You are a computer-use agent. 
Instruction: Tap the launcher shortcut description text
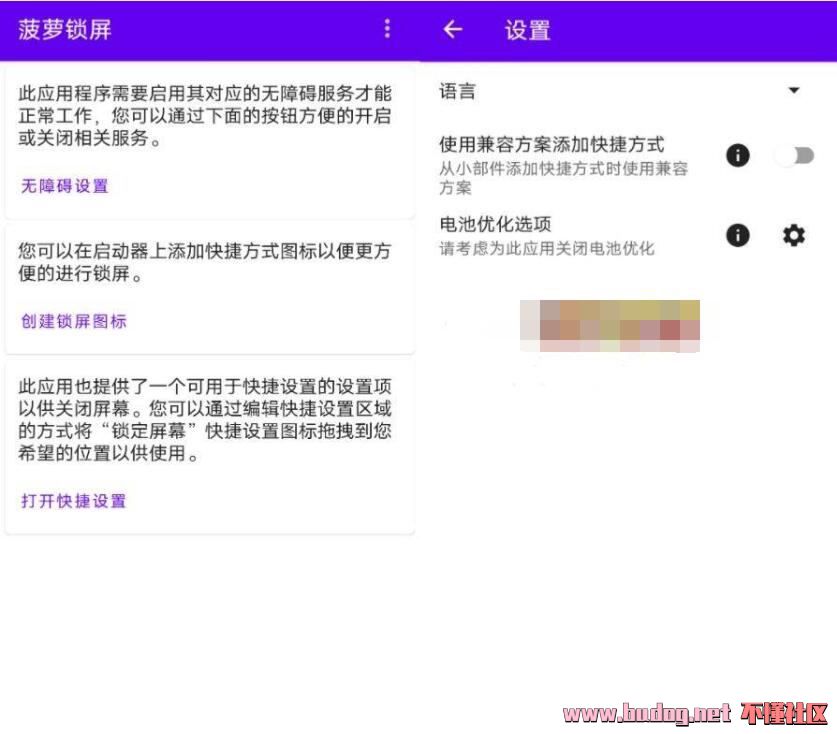(205, 262)
